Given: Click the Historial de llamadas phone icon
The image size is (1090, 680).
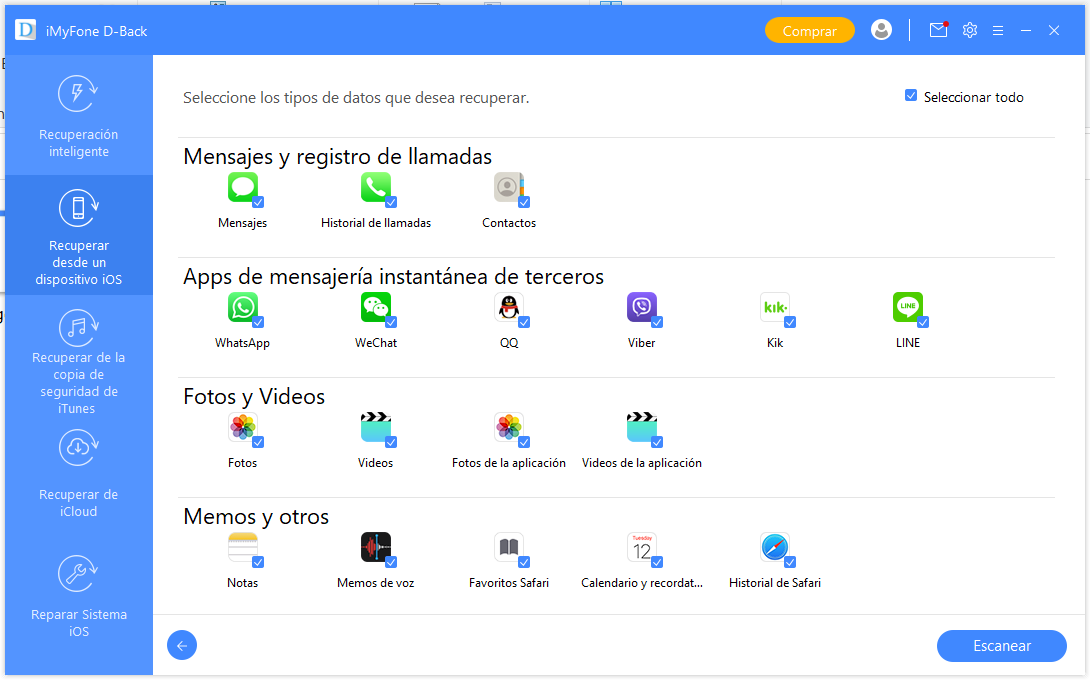Looking at the screenshot, I should click(x=375, y=187).
